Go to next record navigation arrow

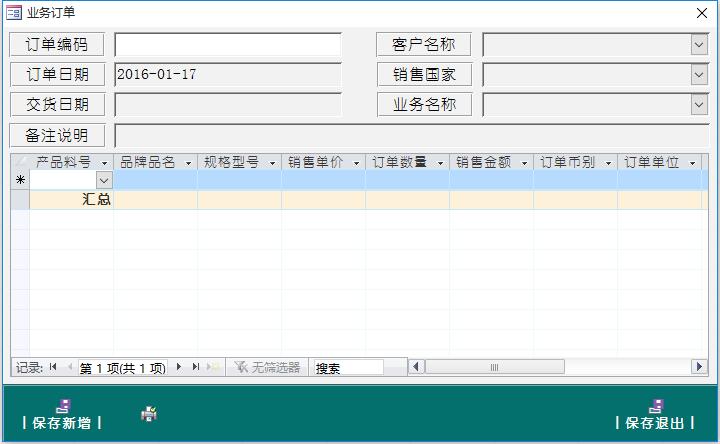tap(179, 367)
